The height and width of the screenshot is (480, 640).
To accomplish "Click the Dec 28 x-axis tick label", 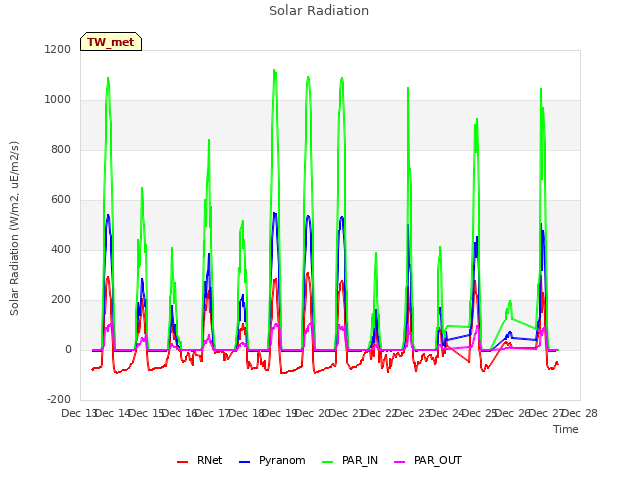I will (580, 413).
